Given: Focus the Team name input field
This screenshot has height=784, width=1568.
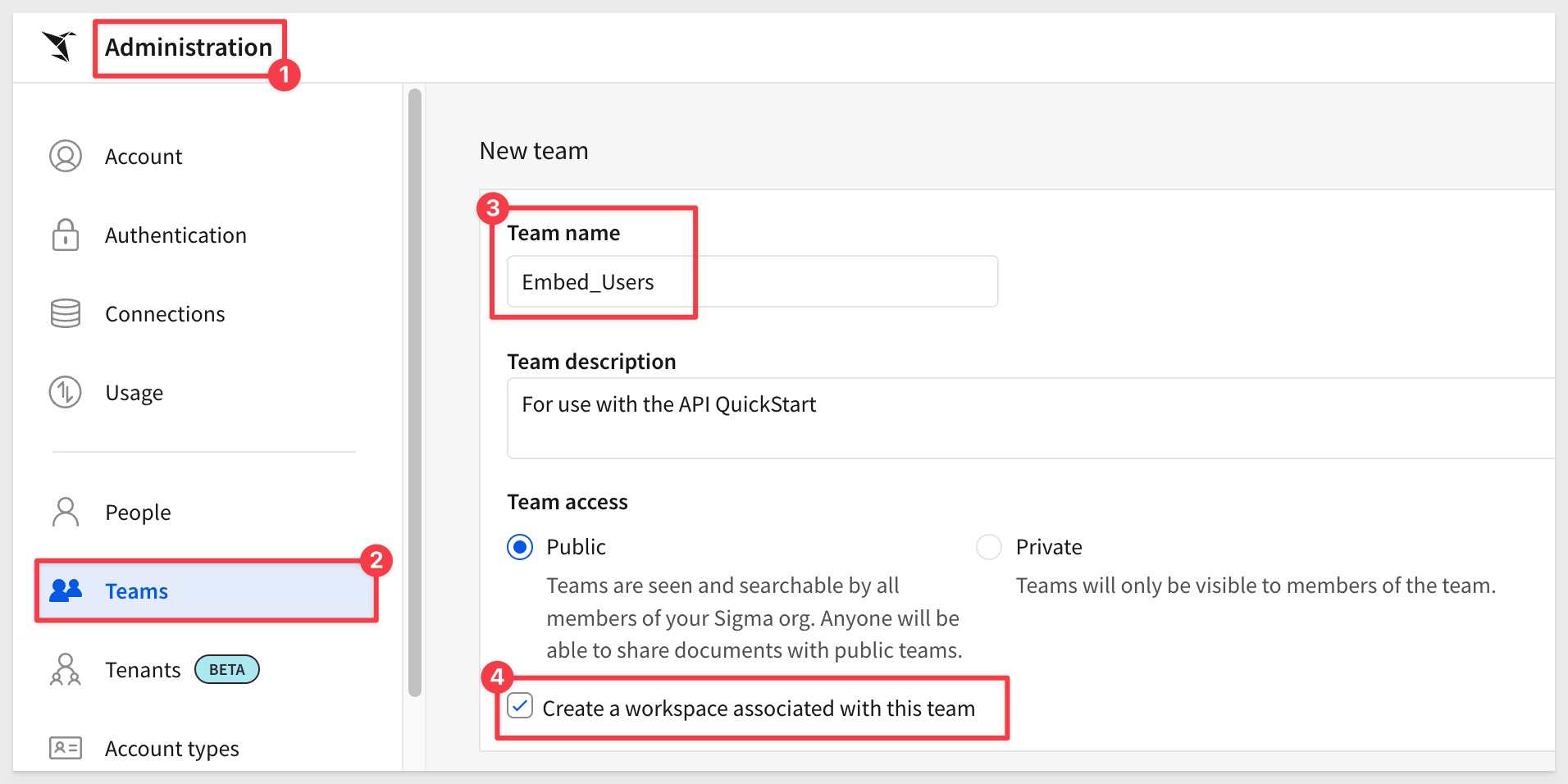Looking at the screenshot, I should coord(751,282).
